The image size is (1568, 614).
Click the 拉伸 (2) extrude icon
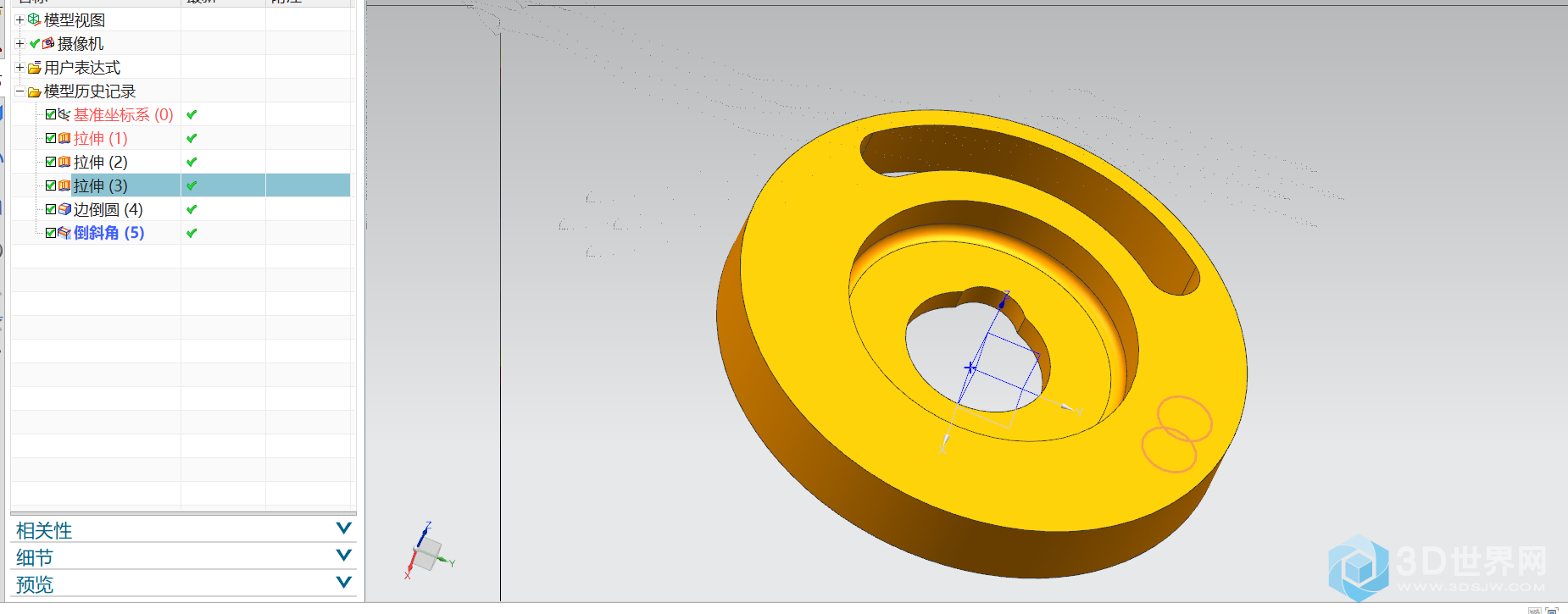click(x=64, y=162)
